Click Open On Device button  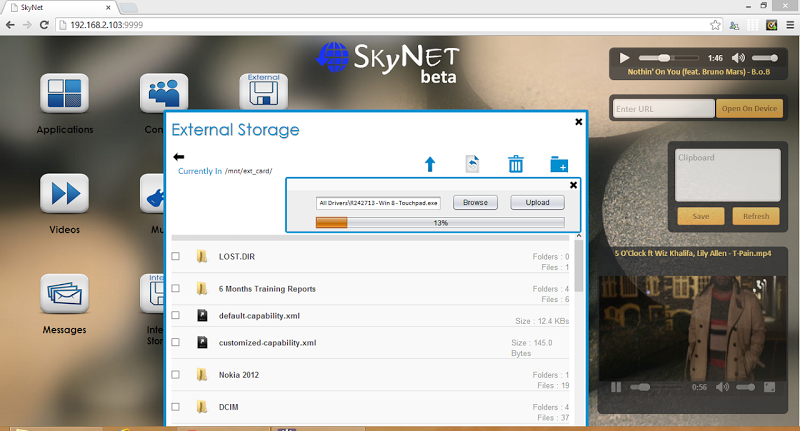(x=749, y=109)
